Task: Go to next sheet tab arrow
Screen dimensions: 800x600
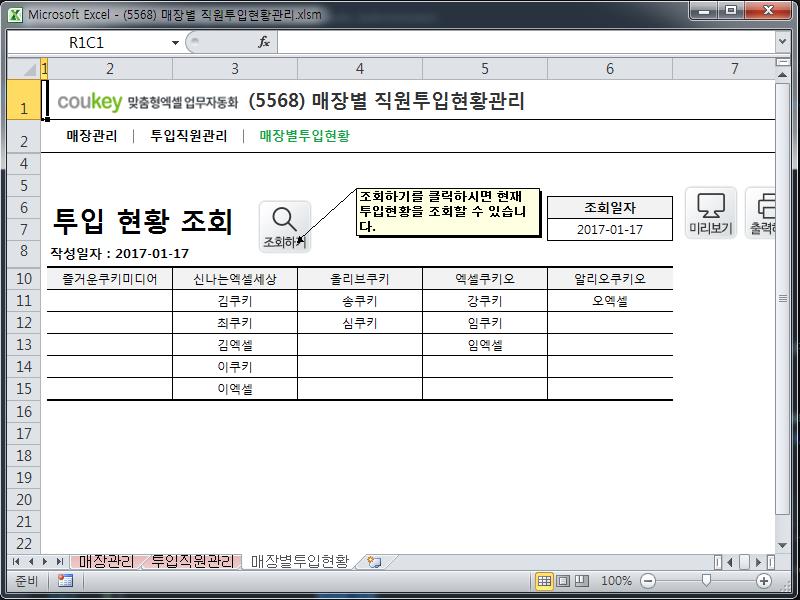Action: 45,562
